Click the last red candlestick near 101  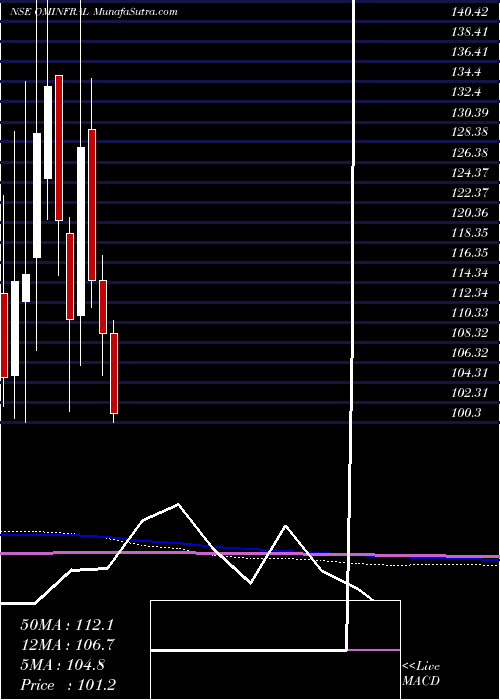tap(114, 373)
